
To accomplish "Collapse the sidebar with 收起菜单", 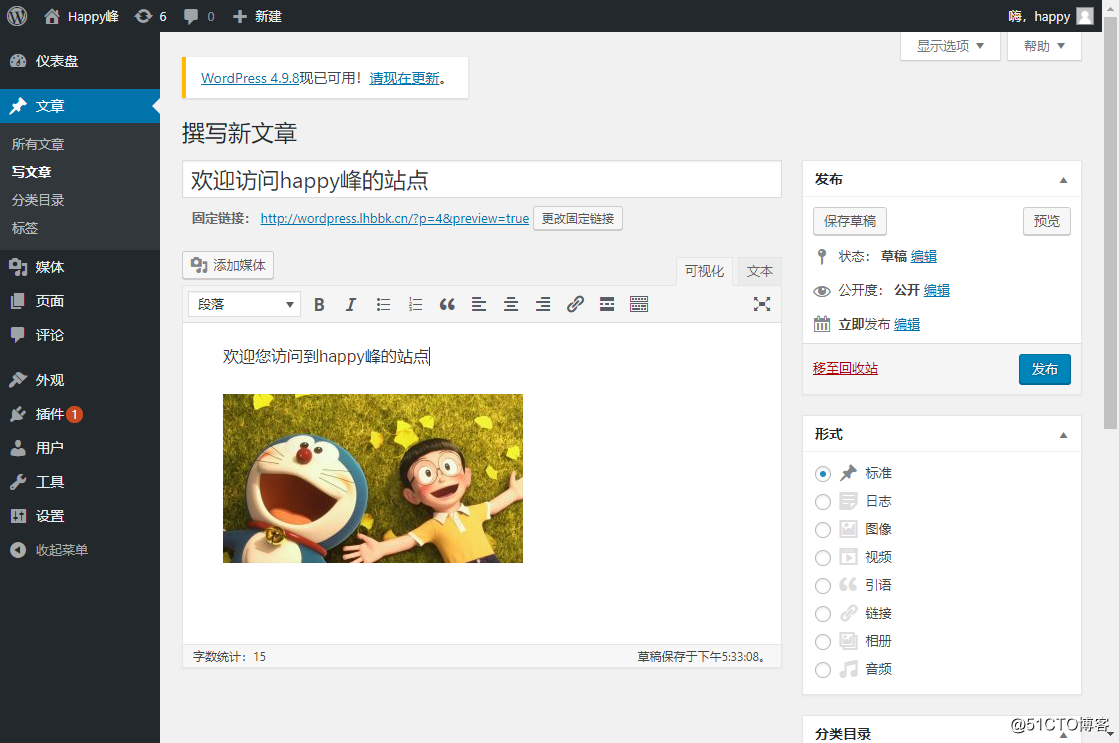I will (80, 550).
